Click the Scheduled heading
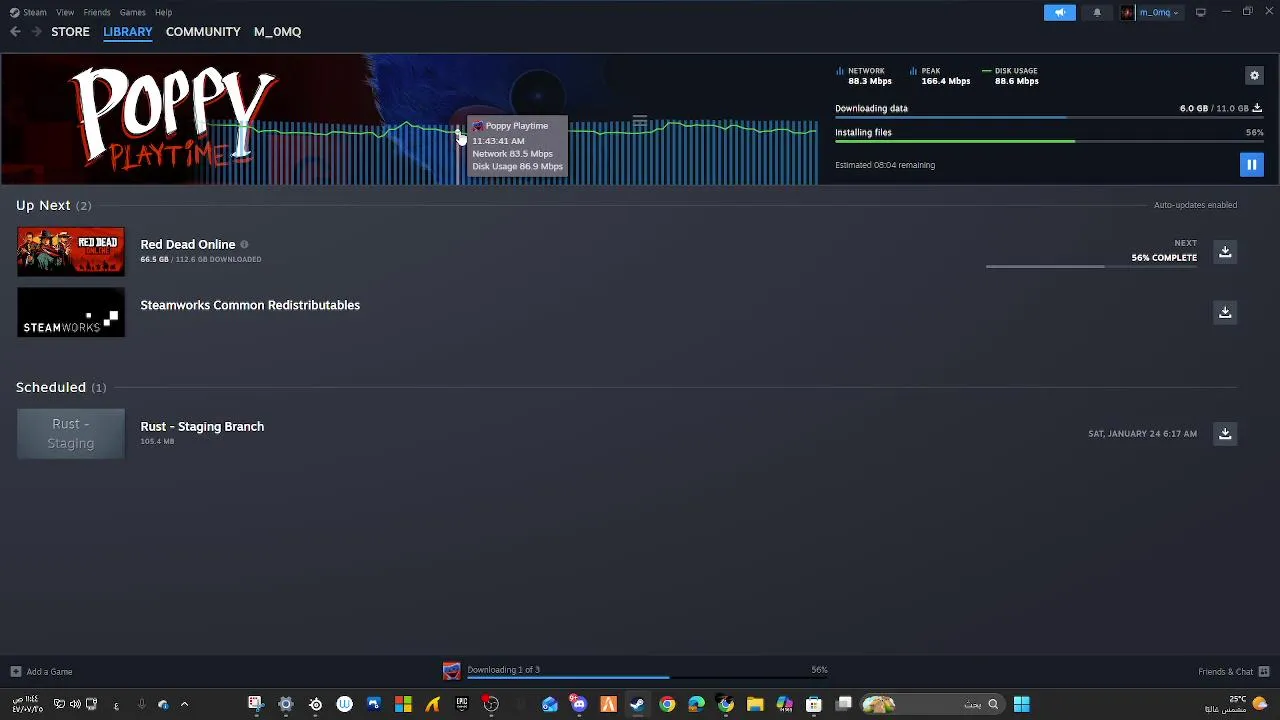This screenshot has height=720, width=1280. point(51,387)
